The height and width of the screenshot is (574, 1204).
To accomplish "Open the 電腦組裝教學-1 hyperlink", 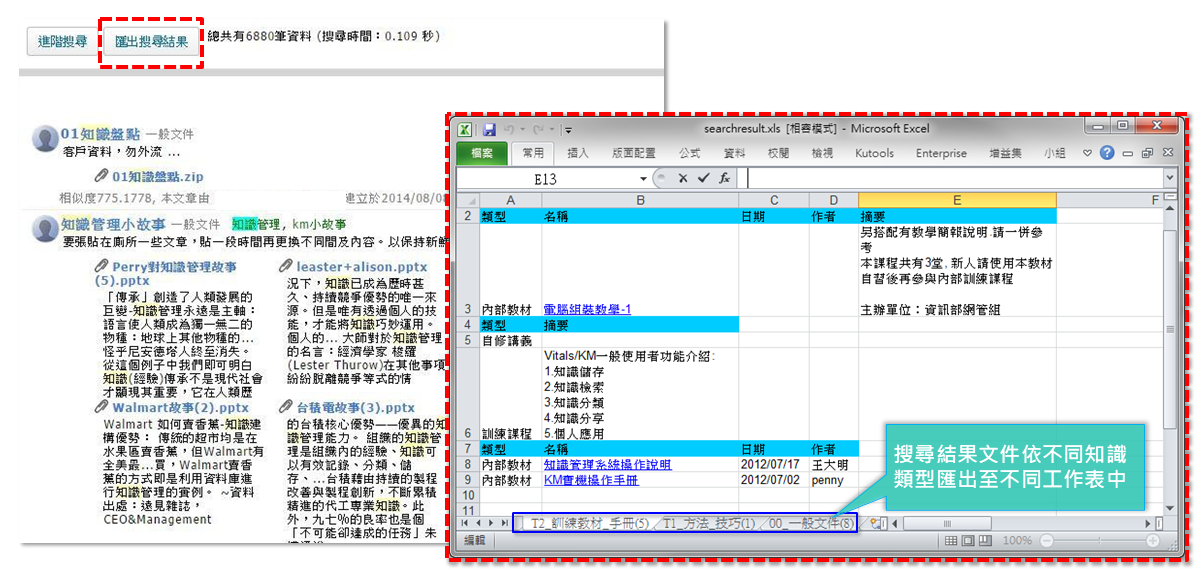I will click(587, 309).
